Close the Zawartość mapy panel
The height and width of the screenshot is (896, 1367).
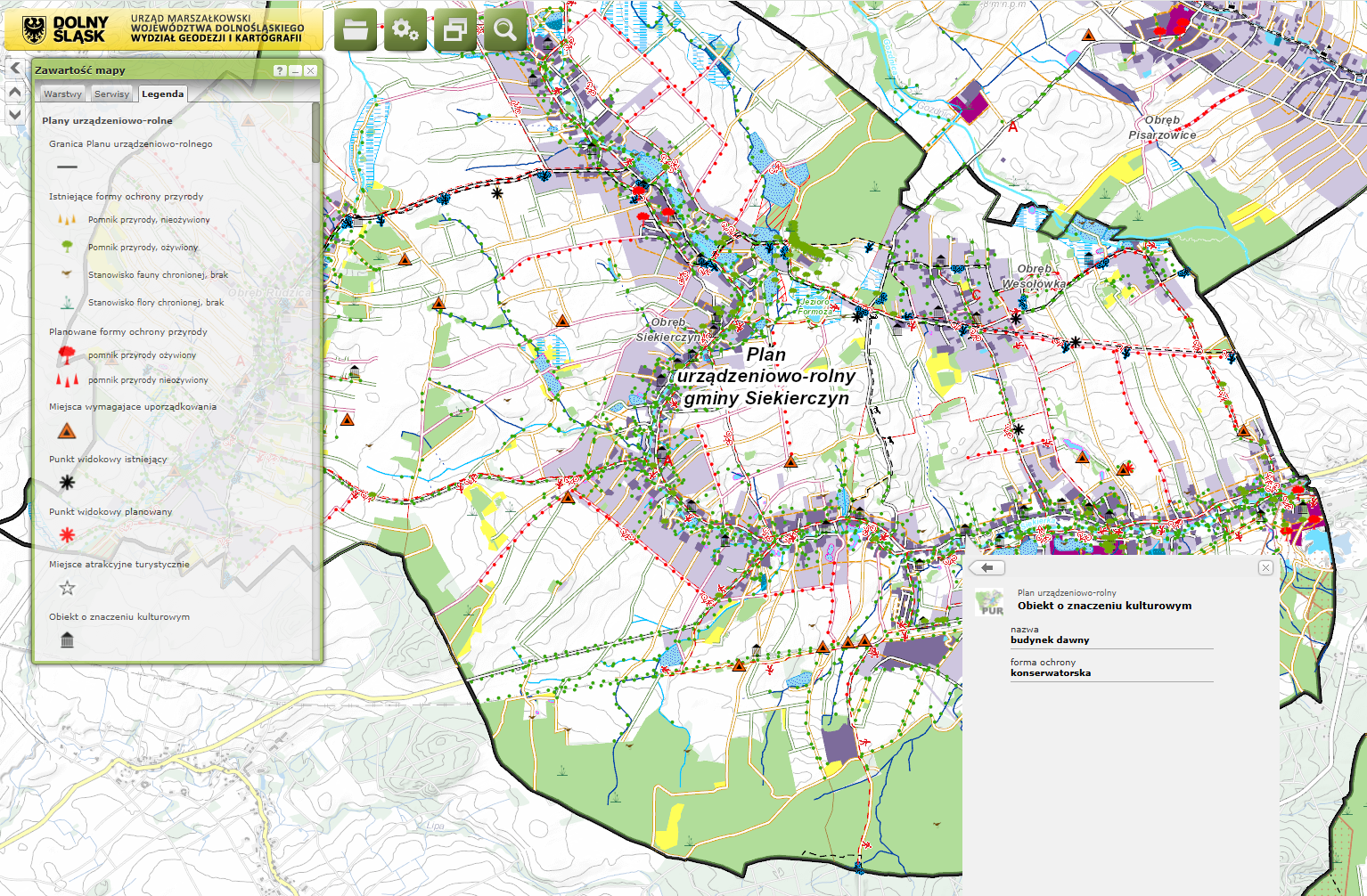pyautogui.click(x=310, y=70)
